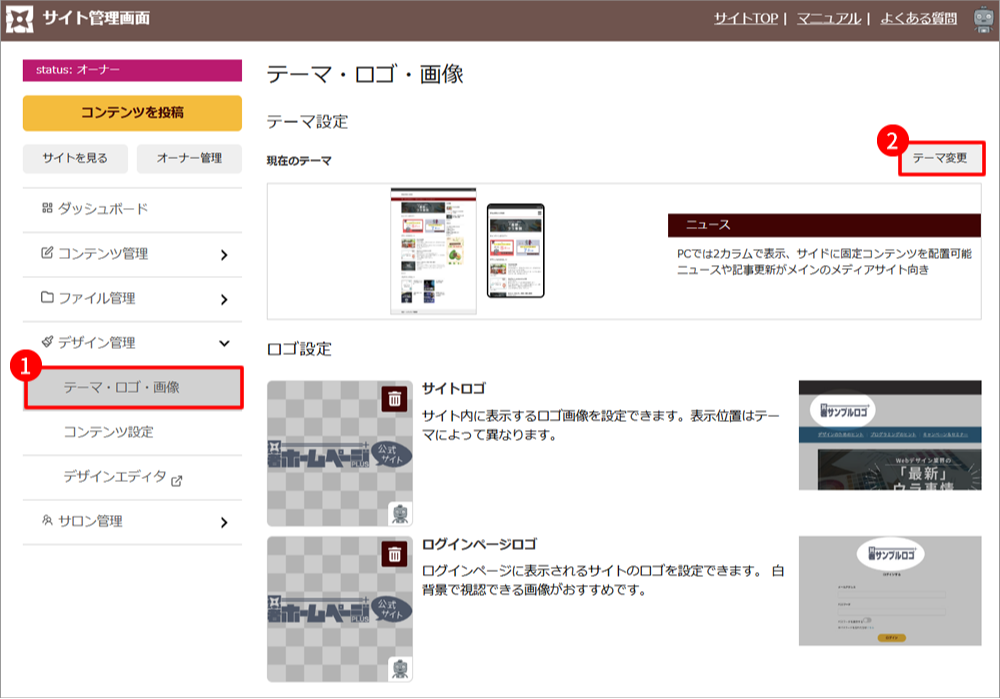1000x699 pixels.
Task: Expand the ファイル管理 menu
Action: click(x=132, y=298)
